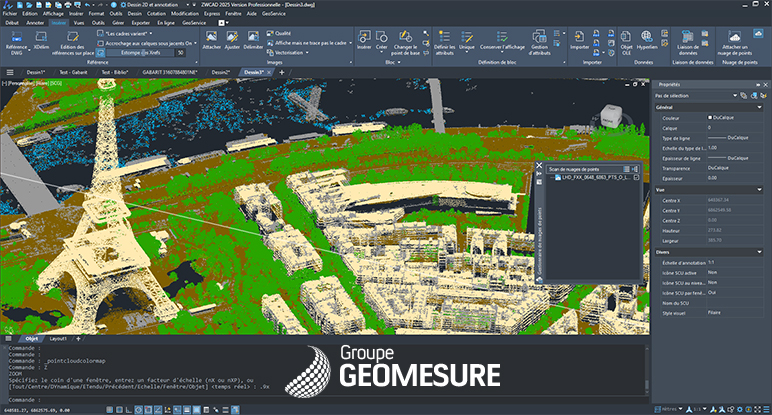This screenshot has width=772, height=415.
Task: Open Edition des références sur place
Action: pos(73,37)
